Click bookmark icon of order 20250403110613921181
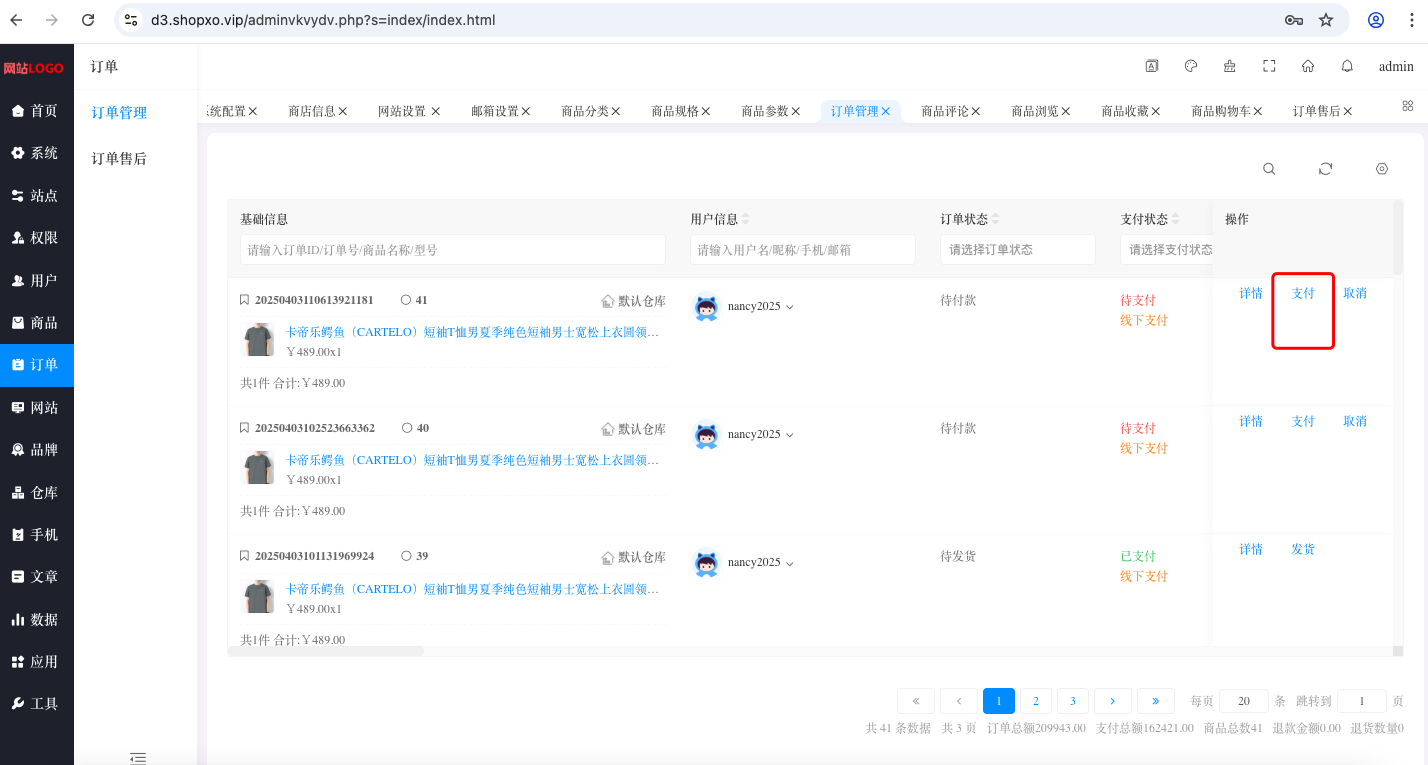Screen dimensions: 1428x765 coord(245,300)
